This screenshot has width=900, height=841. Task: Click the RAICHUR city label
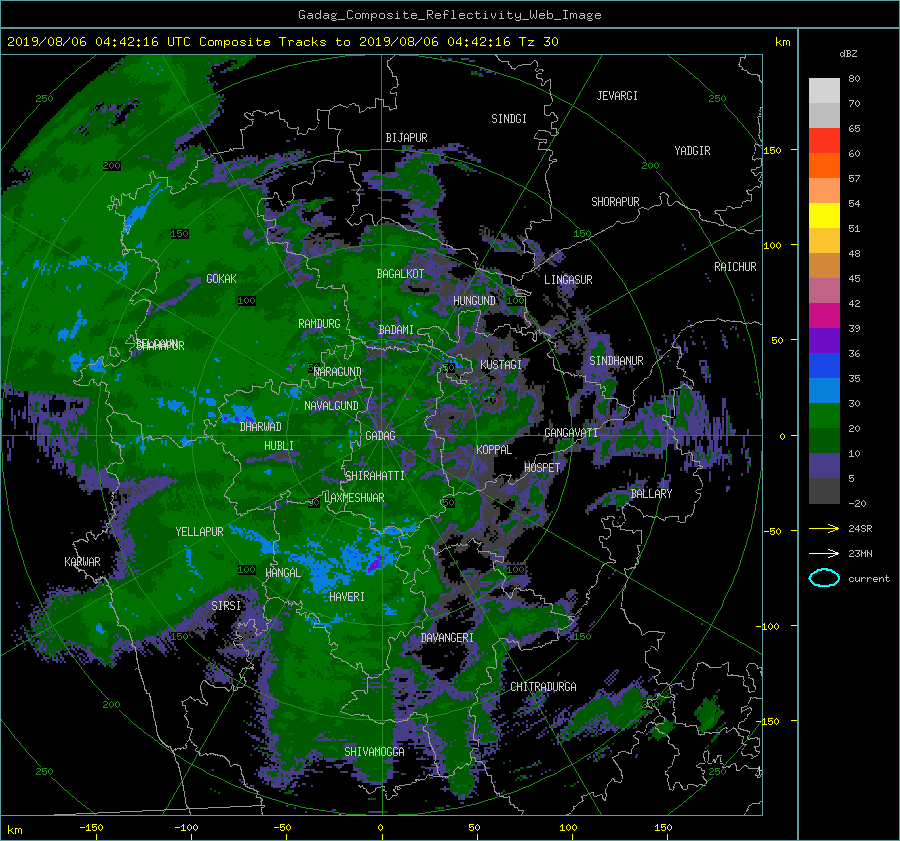click(x=735, y=267)
